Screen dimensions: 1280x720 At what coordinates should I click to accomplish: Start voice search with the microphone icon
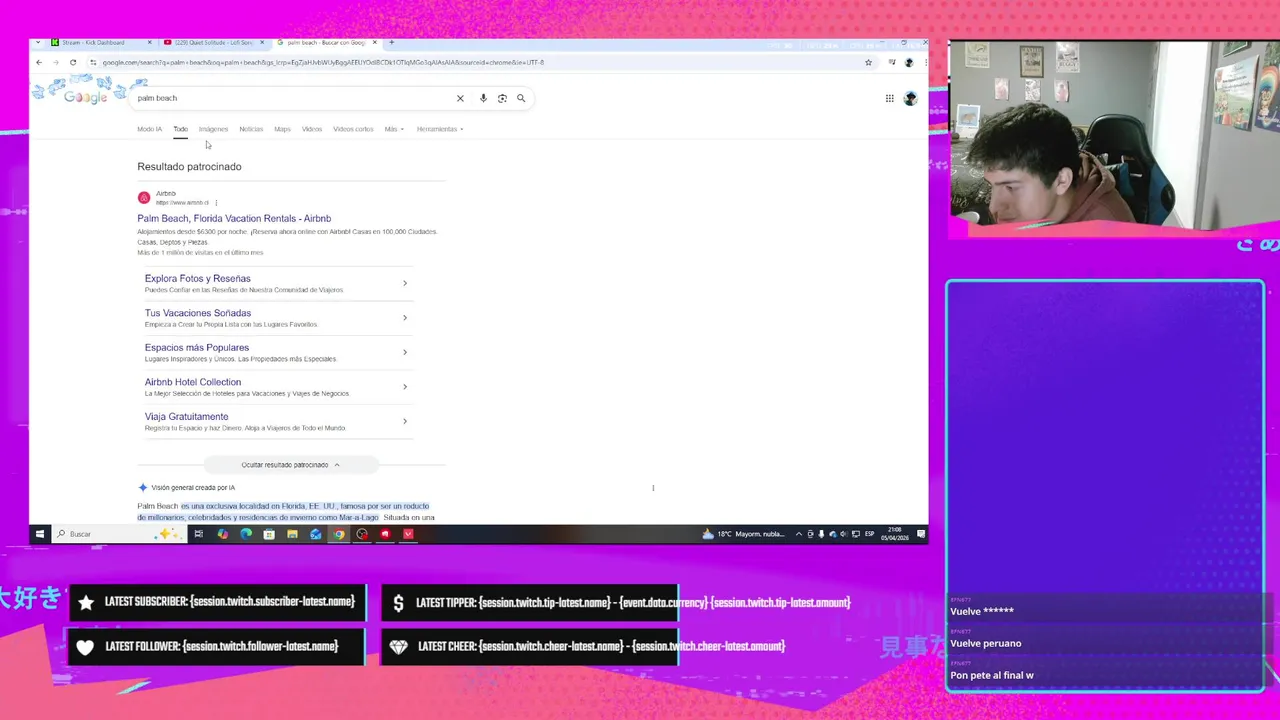pos(483,98)
